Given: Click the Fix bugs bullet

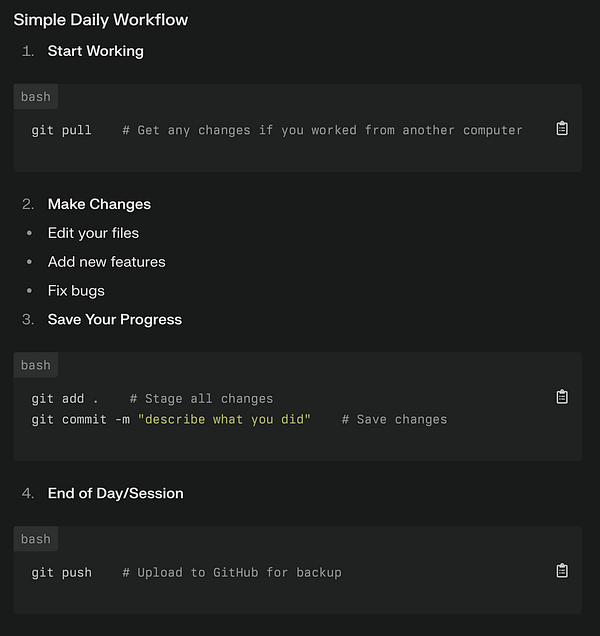Looking at the screenshot, I should 76,291.
